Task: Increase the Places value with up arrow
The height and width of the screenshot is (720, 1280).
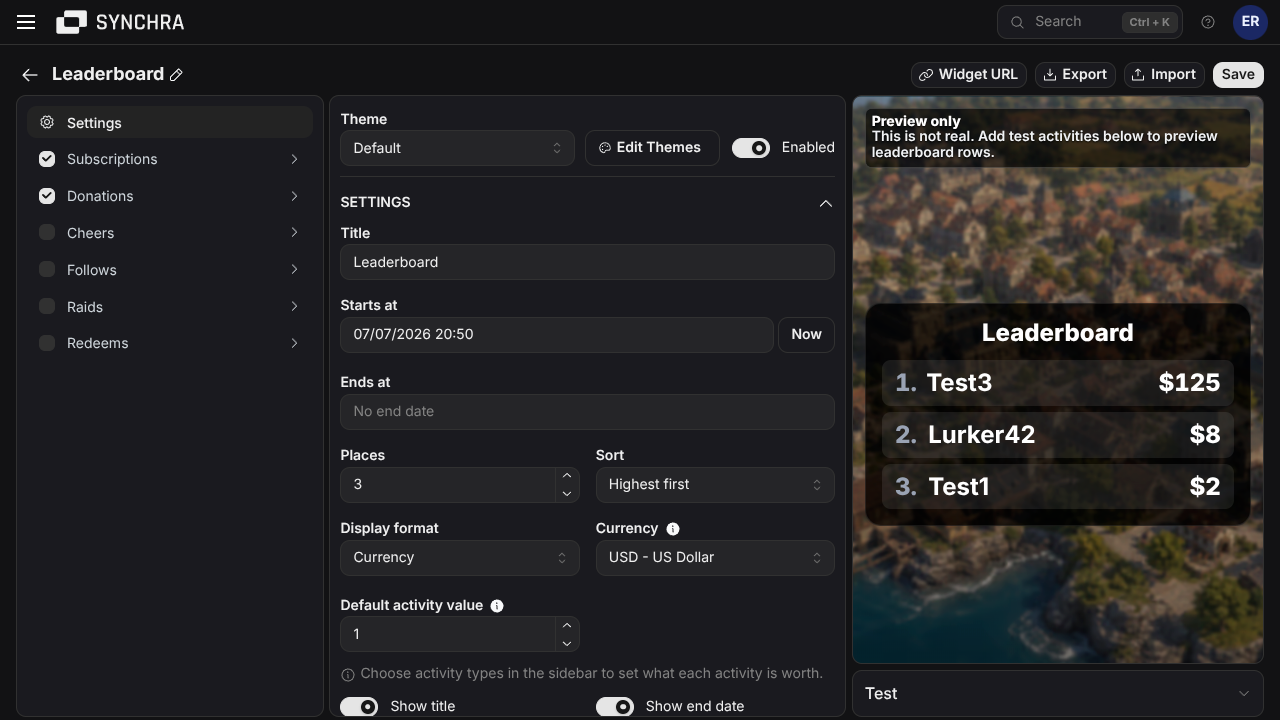Action: tap(567, 476)
